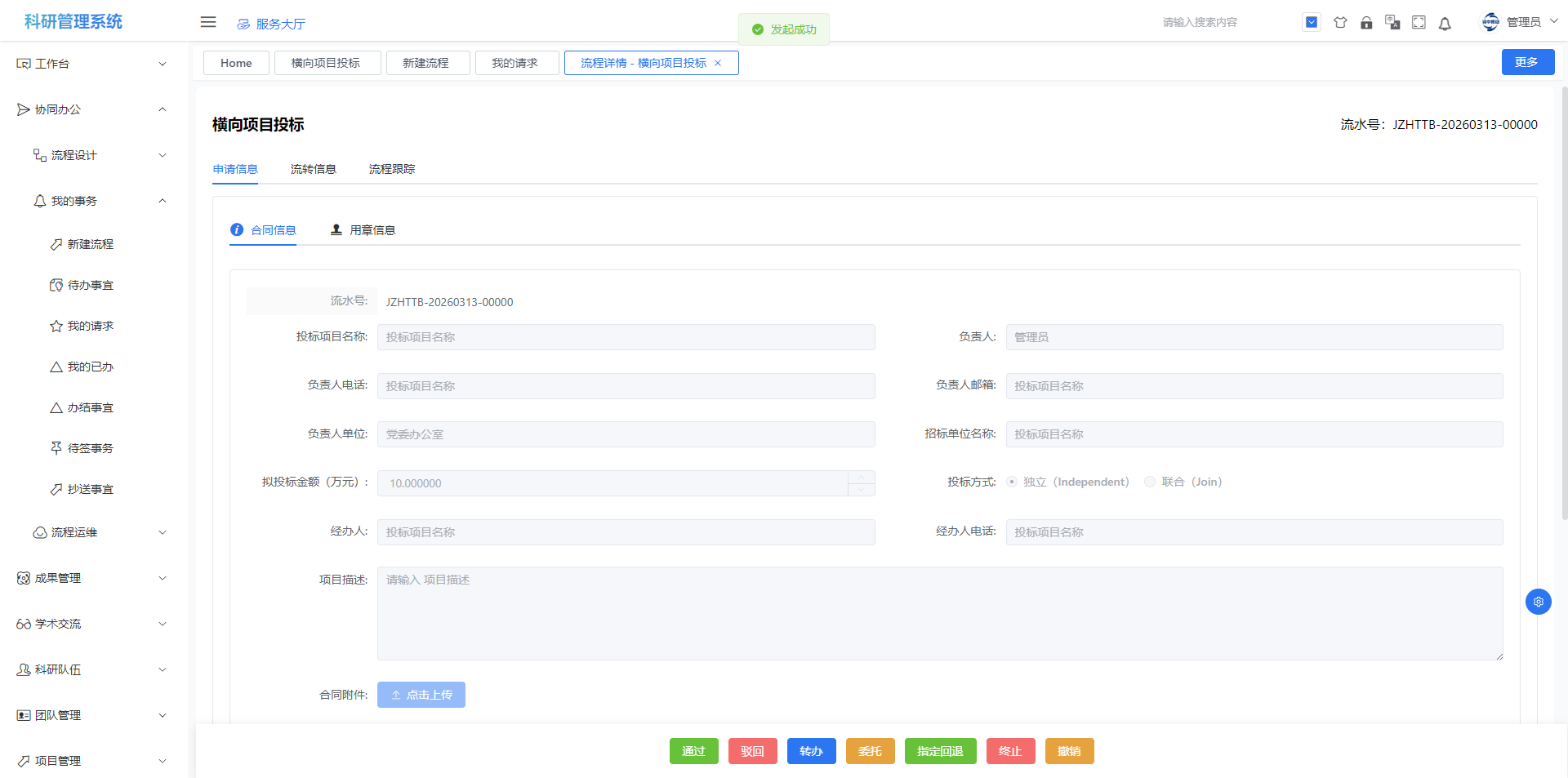
Task: Select the 独立 (Independent) radio option
Action: coord(1012,482)
